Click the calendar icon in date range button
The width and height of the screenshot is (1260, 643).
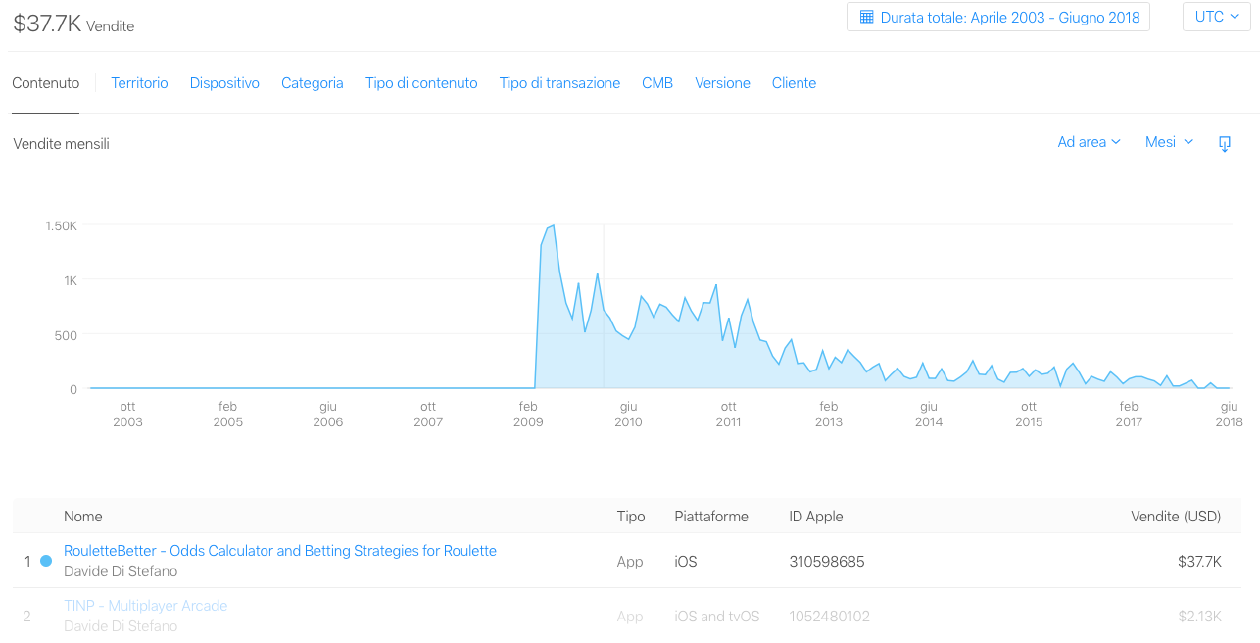tap(867, 17)
